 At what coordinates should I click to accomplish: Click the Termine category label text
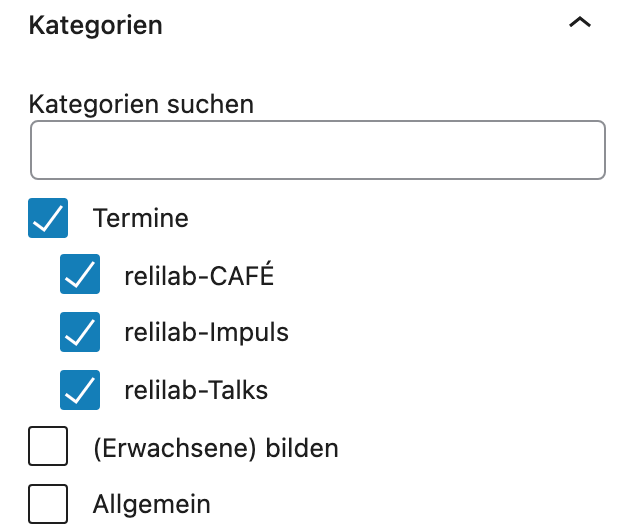click(x=140, y=217)
